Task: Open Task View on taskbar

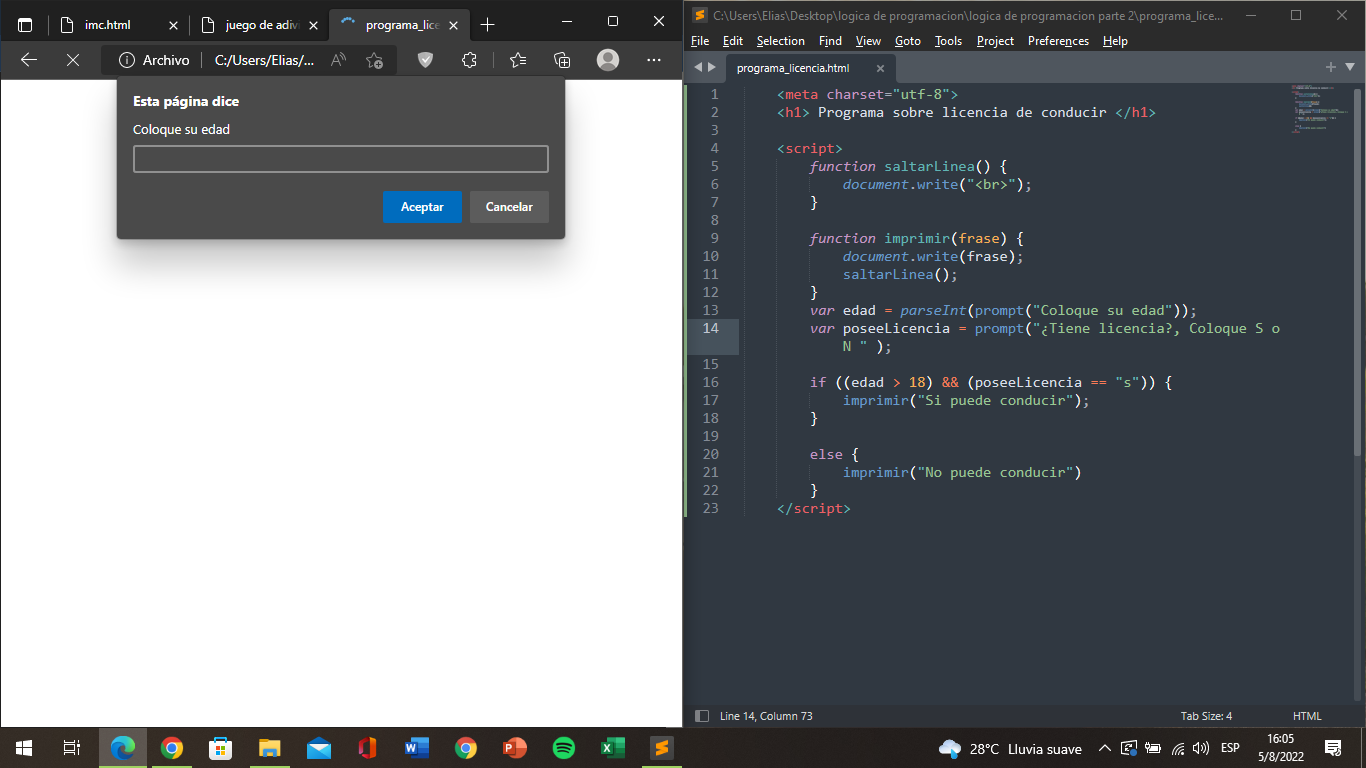Action: click(x=72, y=748)
